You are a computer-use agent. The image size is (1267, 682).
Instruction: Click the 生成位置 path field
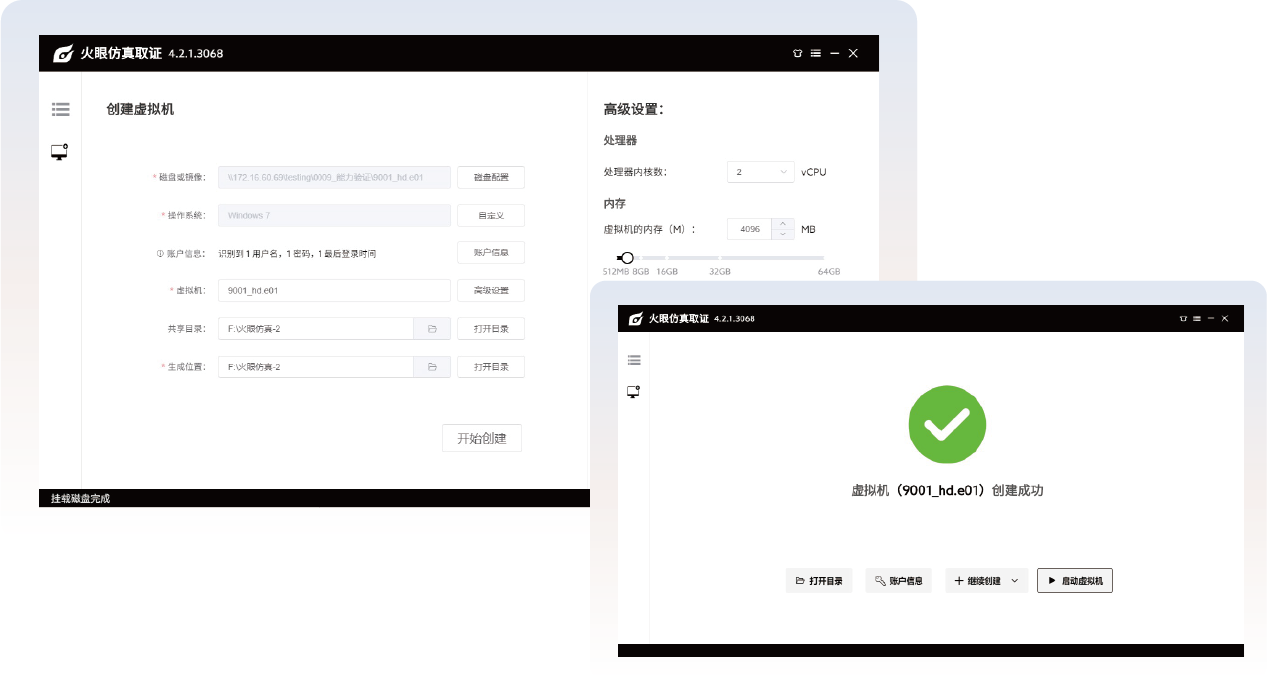tap(316, 367)
